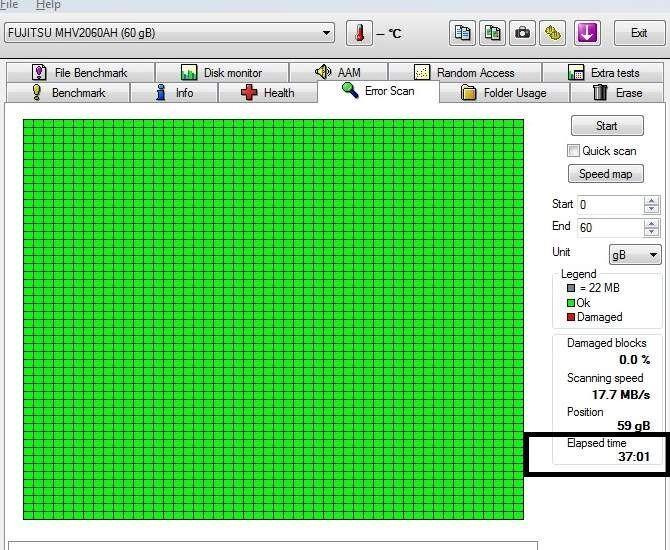Click the Damaged blocks 0.0 % value
The width and height of the screenshot is (670, 550).
[635, 360]
